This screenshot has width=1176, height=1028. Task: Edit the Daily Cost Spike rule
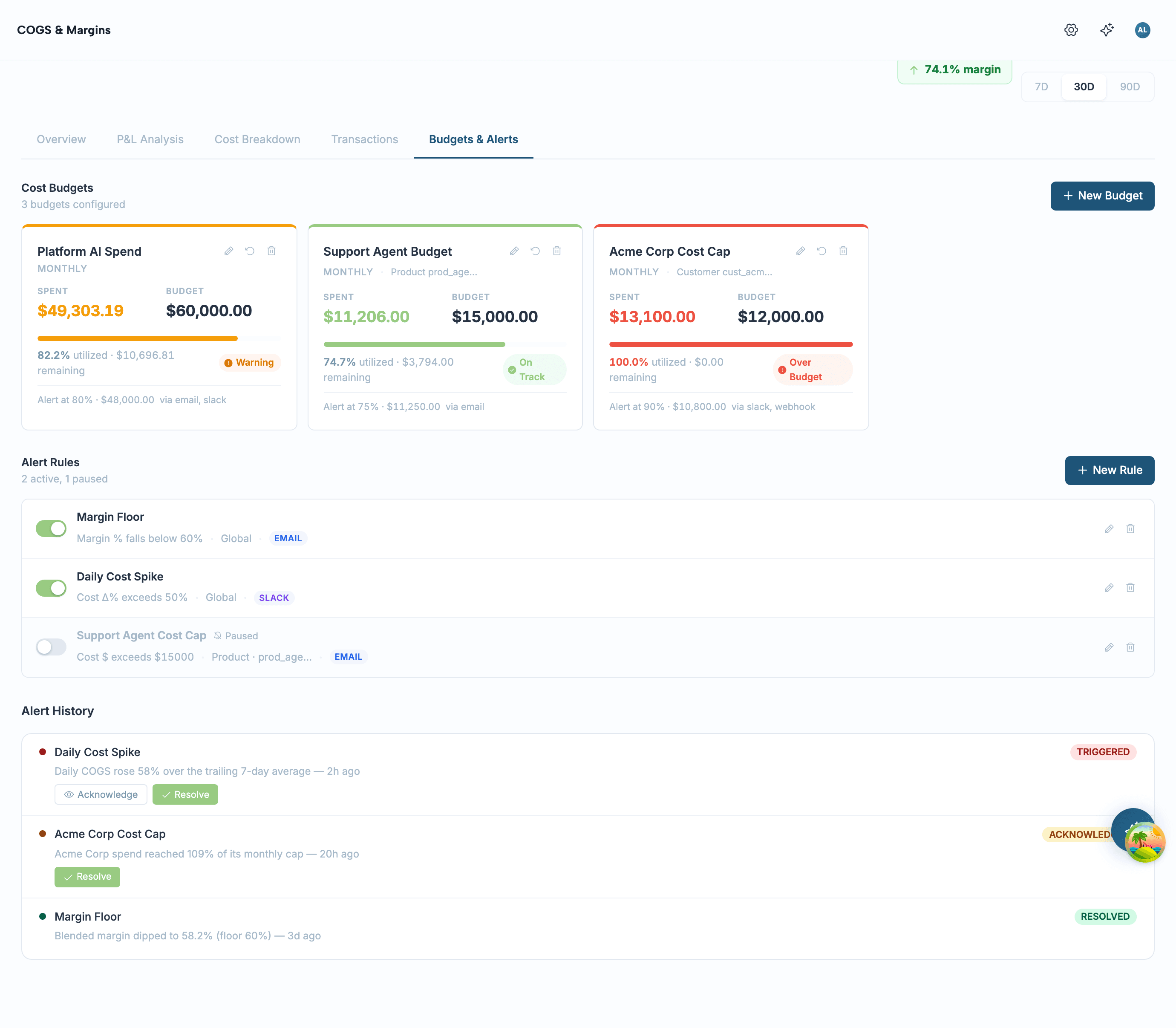pyautogui.click(x=1108, y=587)
